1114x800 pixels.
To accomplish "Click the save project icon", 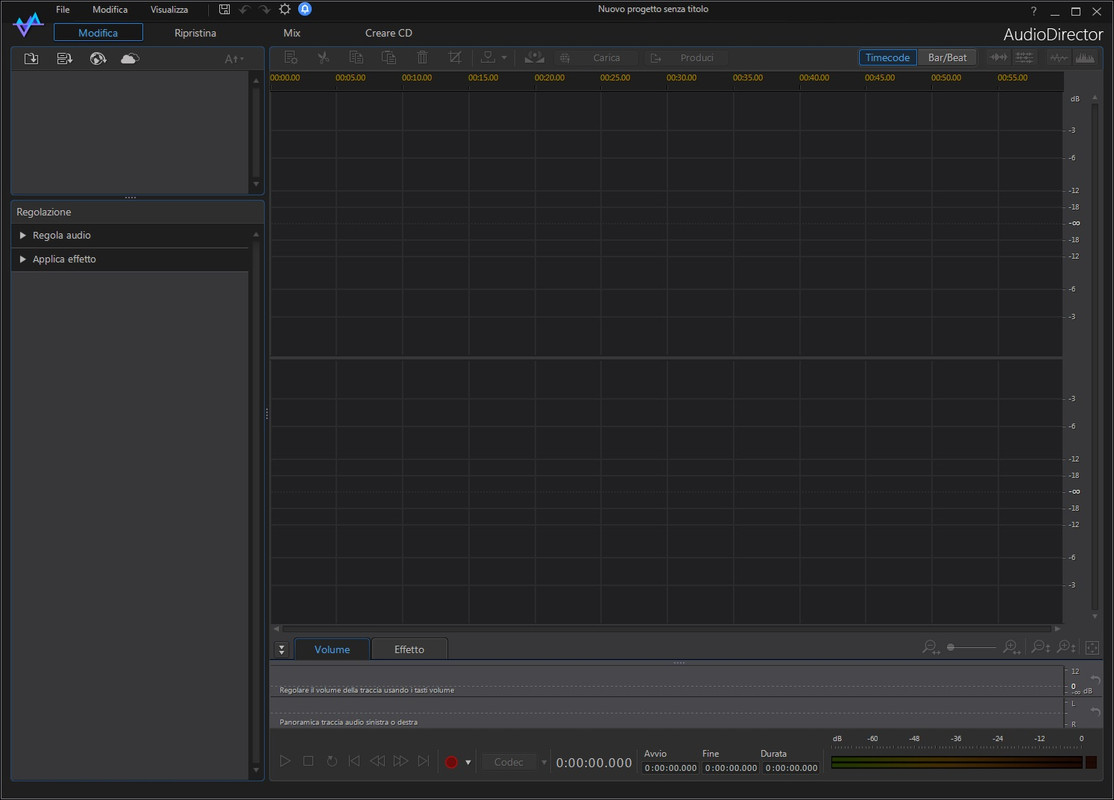I will point(225,9).
